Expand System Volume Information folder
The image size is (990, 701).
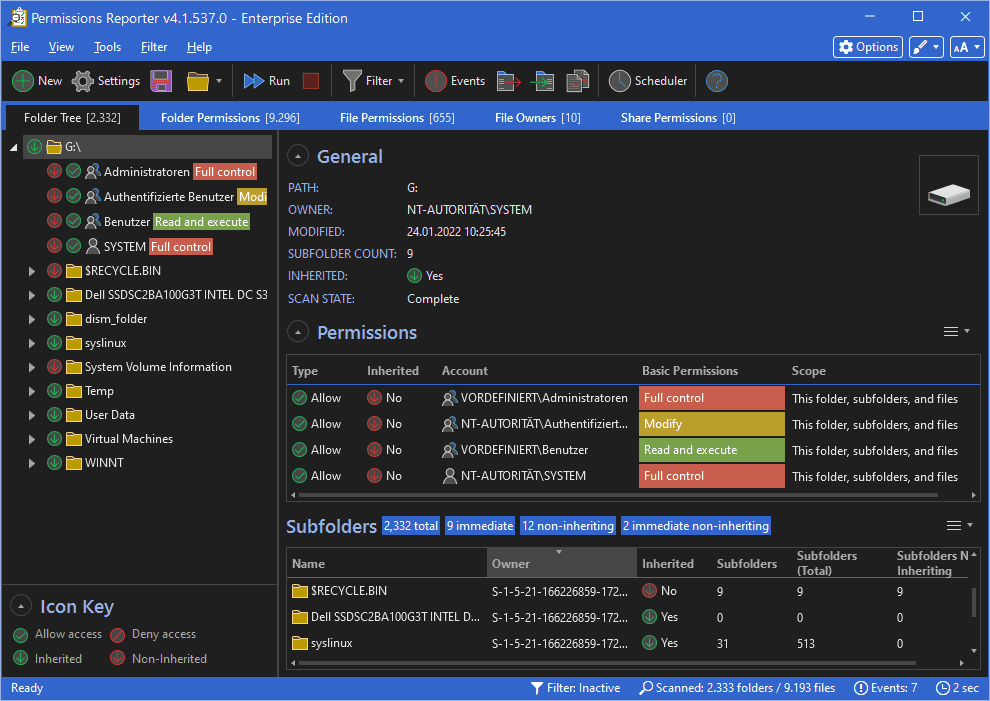tap(32, 367)
